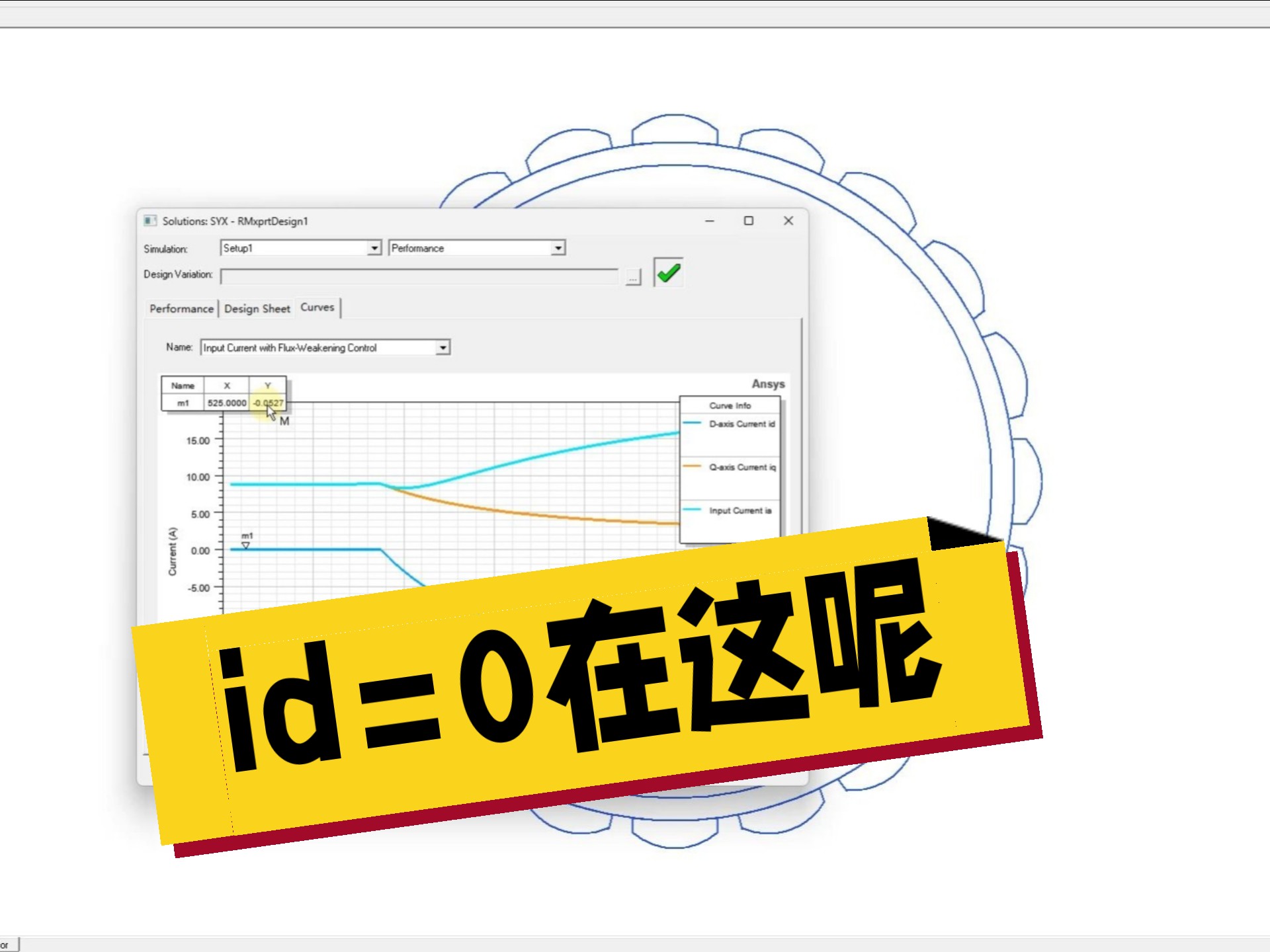Image resolution: width=1270 pixels, height=952 pixels.
Task: Minimize the Solutions dialog window
Action: [x=710, y=221]
